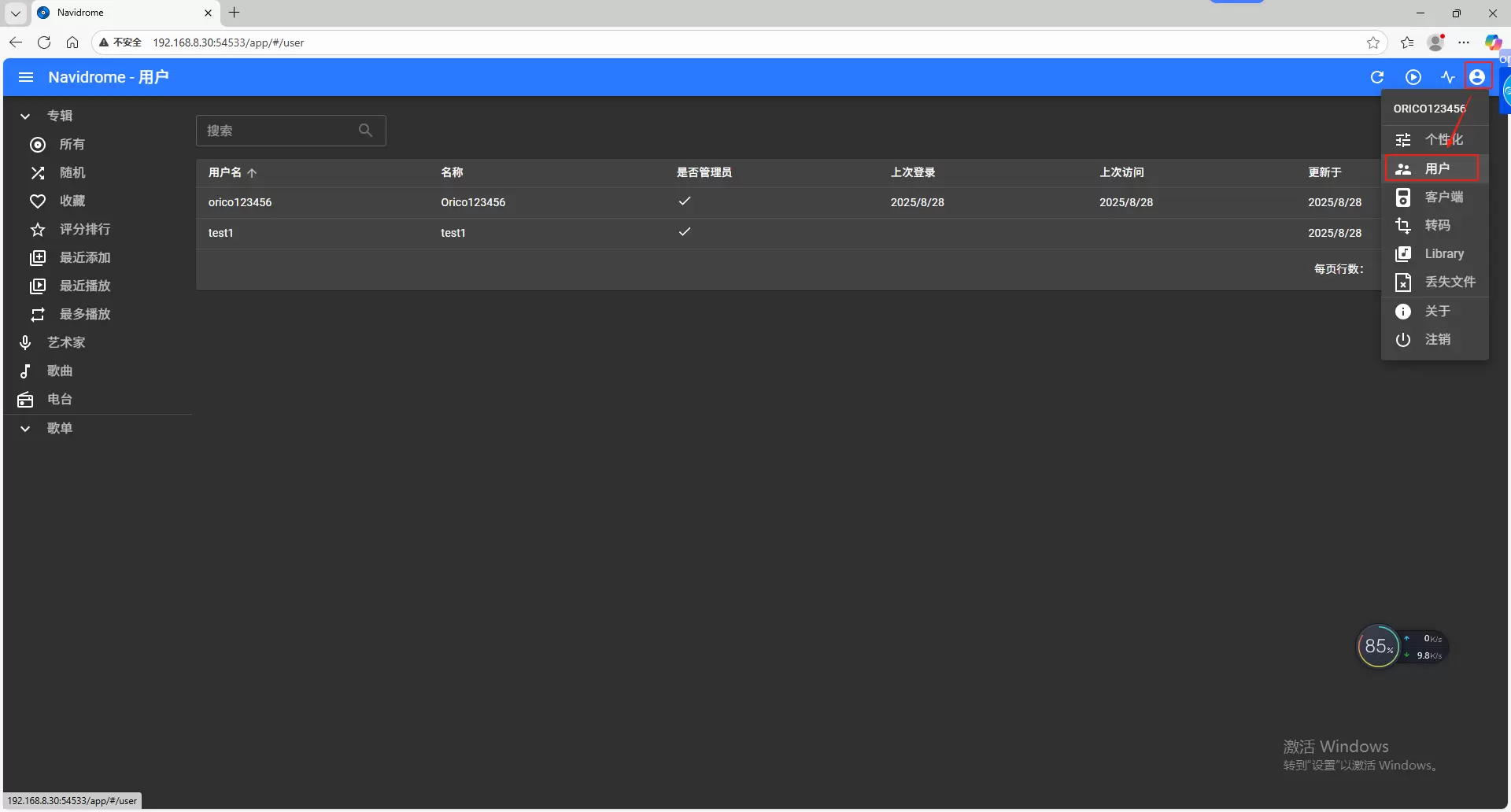Open the play queue circle icon in header
The width and height of the screenshot is (1511, 812).
(1413, 77)
